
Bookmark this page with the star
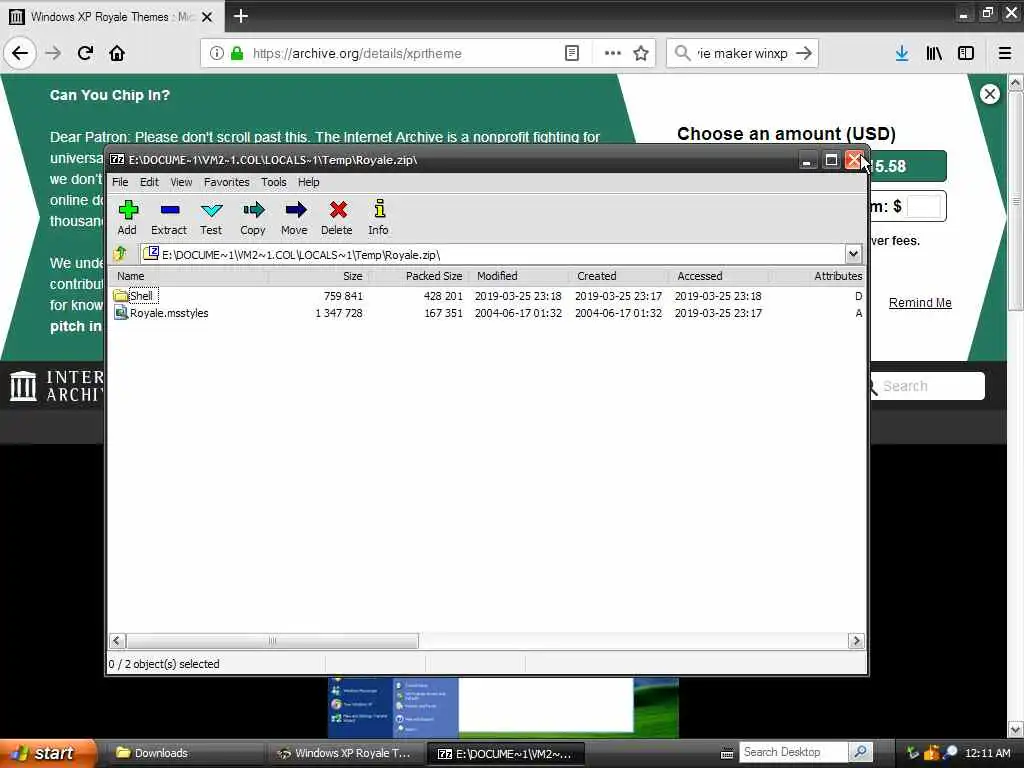point(641,54)
